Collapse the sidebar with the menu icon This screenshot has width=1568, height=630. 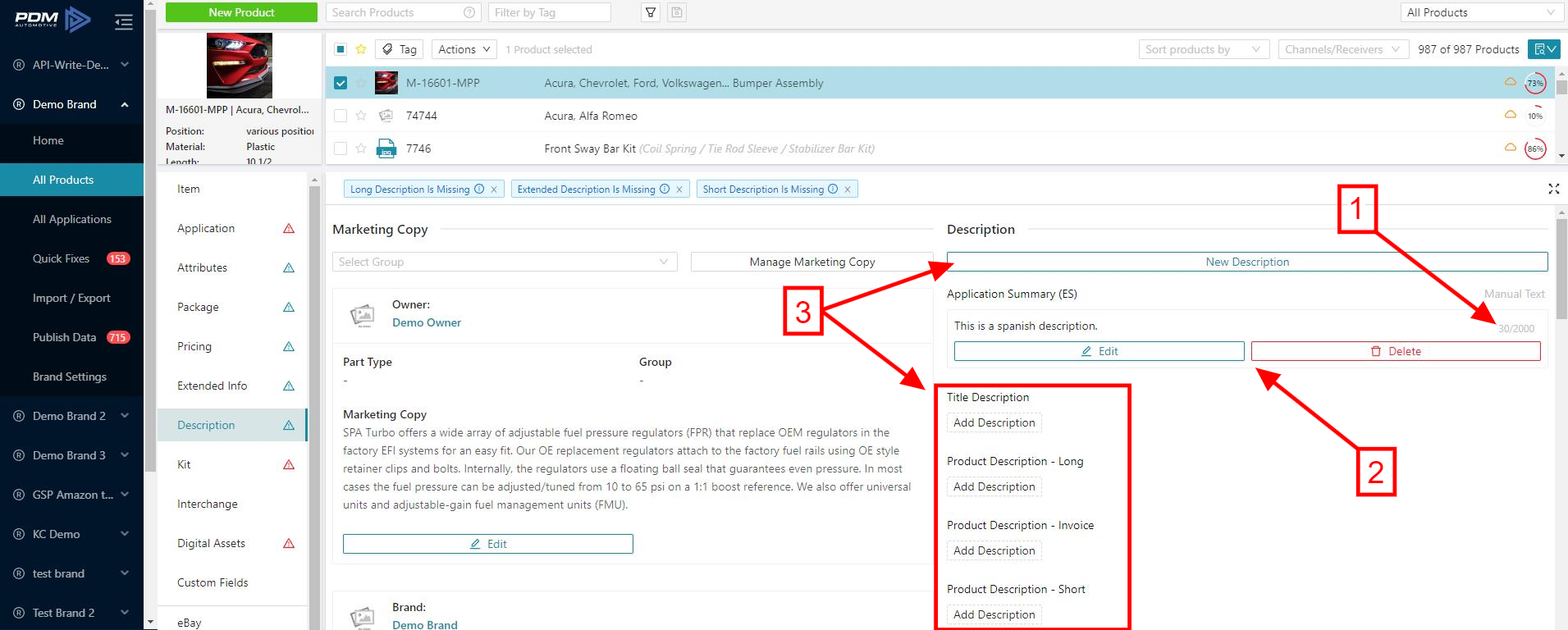[124, 22]
